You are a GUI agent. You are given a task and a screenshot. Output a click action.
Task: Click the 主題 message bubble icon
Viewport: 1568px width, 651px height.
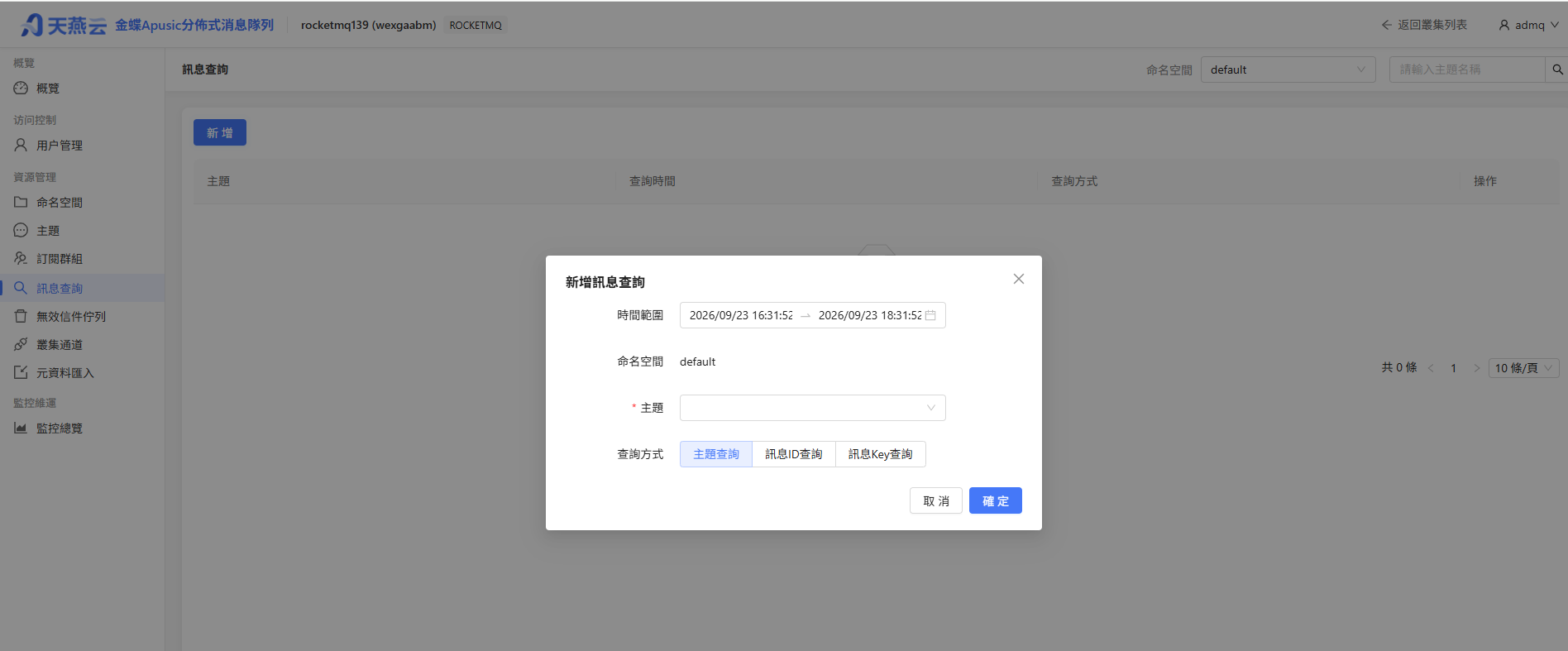[21, 230]
